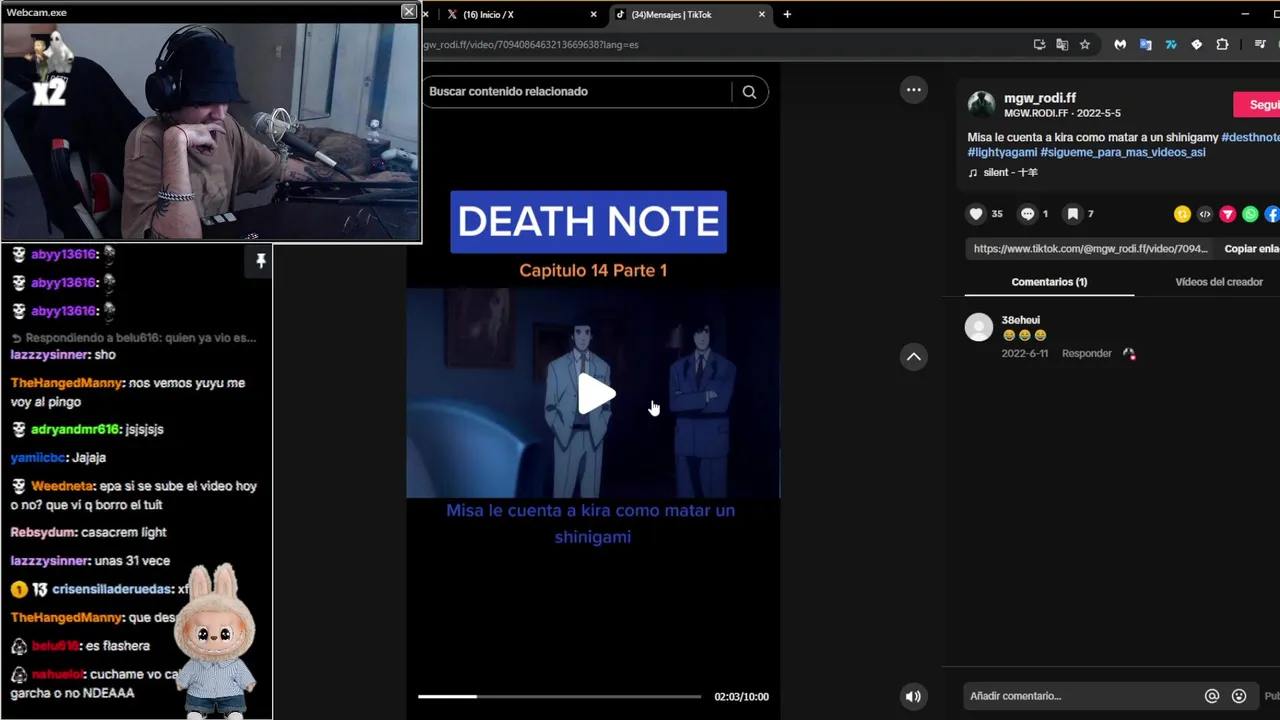Viewport: 1280px width, 720px height.
Task: Open comments via speech bubble icon
Action: pyautogui.click(x=1027, y=214)
